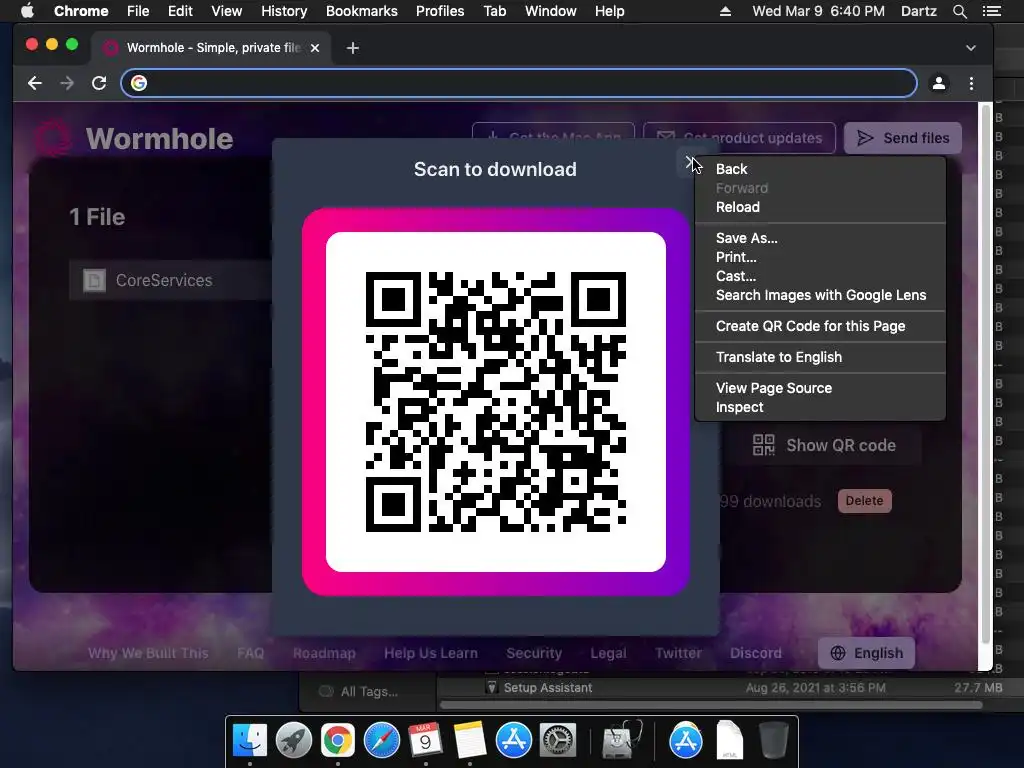
Task: Click the Wormhole logo
Action: [x=135, y=138]
